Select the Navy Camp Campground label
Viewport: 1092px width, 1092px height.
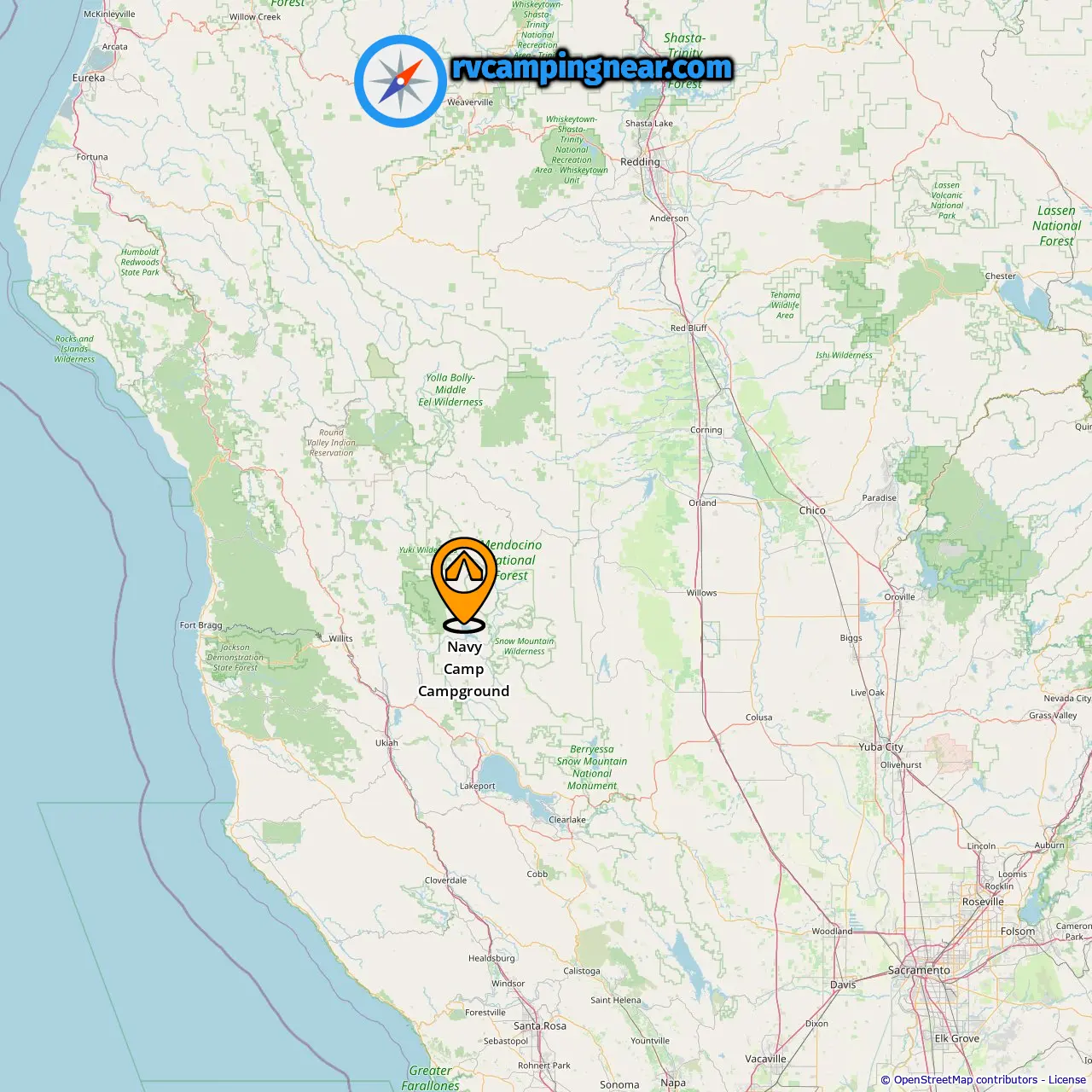pyautogui.click(x=464, y=669)
